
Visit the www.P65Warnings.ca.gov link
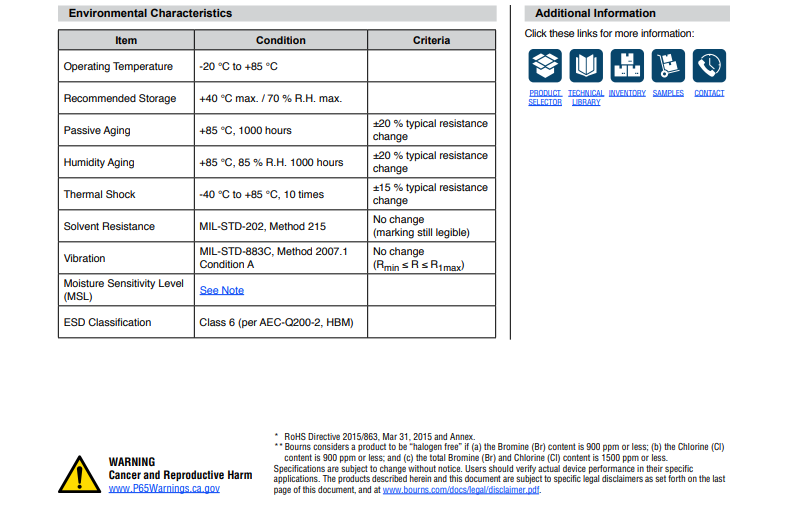164,488
